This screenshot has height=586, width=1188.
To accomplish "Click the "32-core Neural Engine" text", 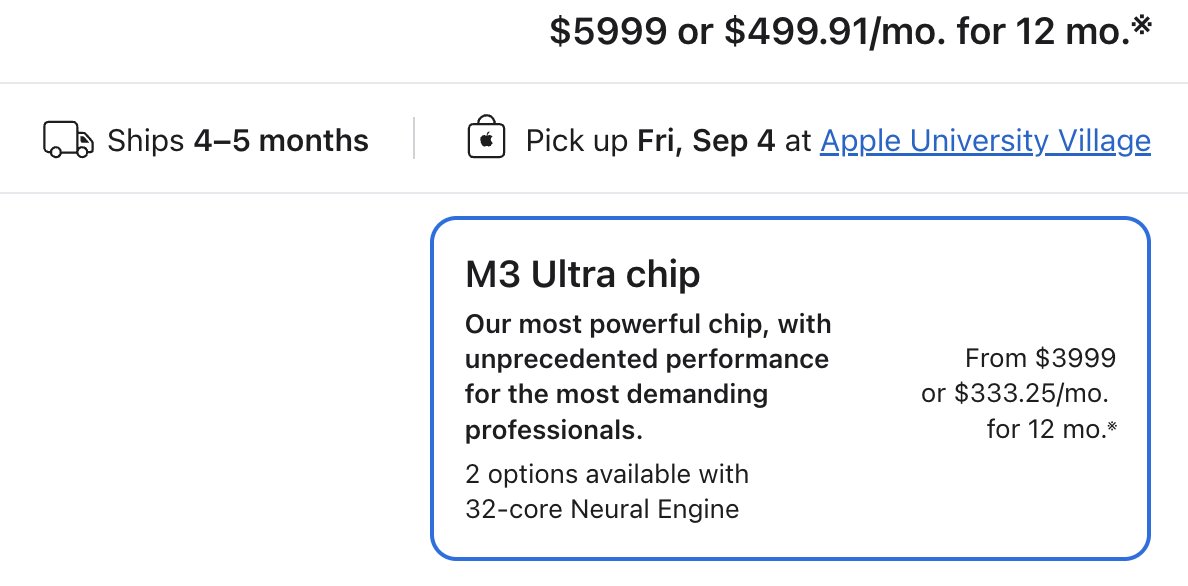I will click(x=602, y=509).
